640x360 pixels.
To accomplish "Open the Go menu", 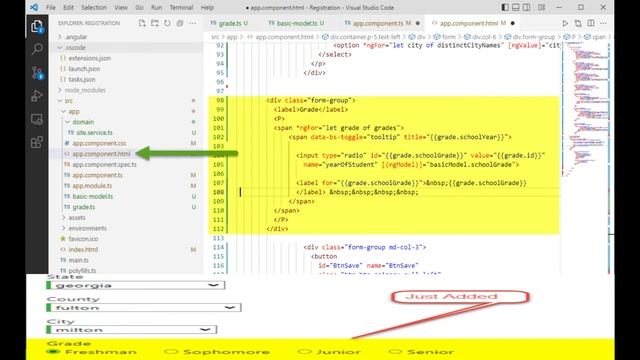I will 139,7.
